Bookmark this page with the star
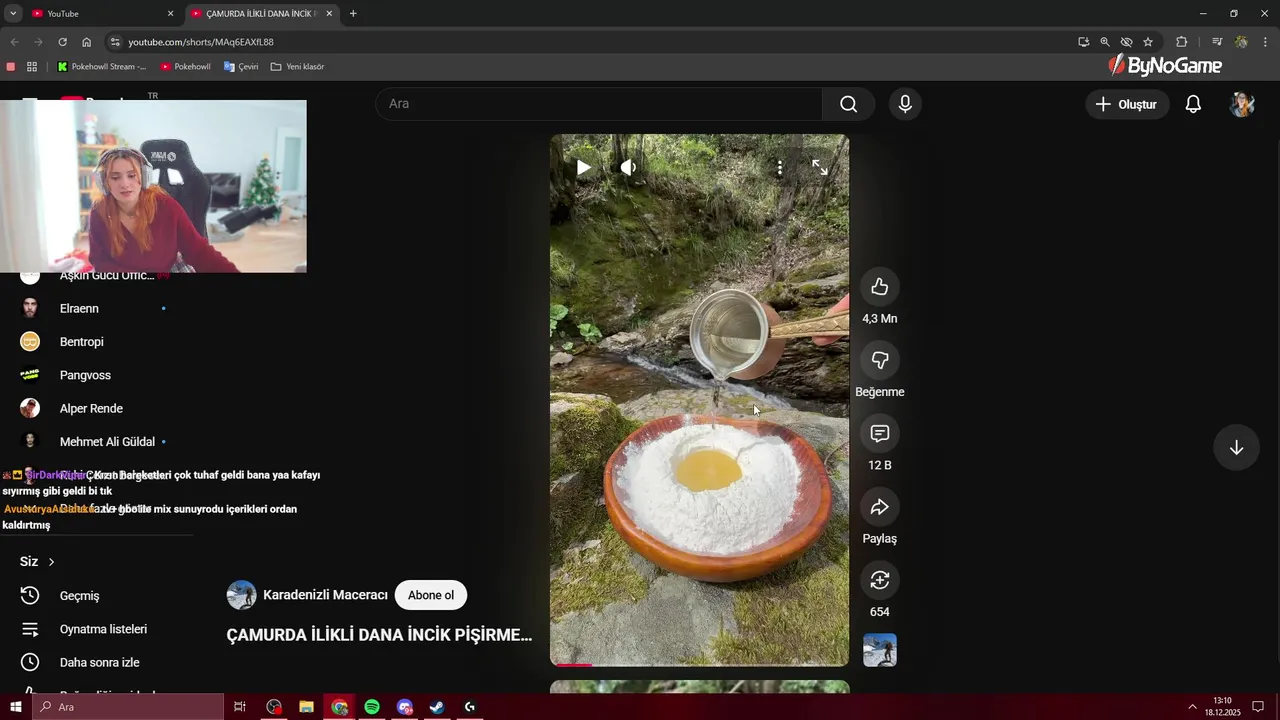The width and height of the screenshot is (1280, 720). 1148,42
